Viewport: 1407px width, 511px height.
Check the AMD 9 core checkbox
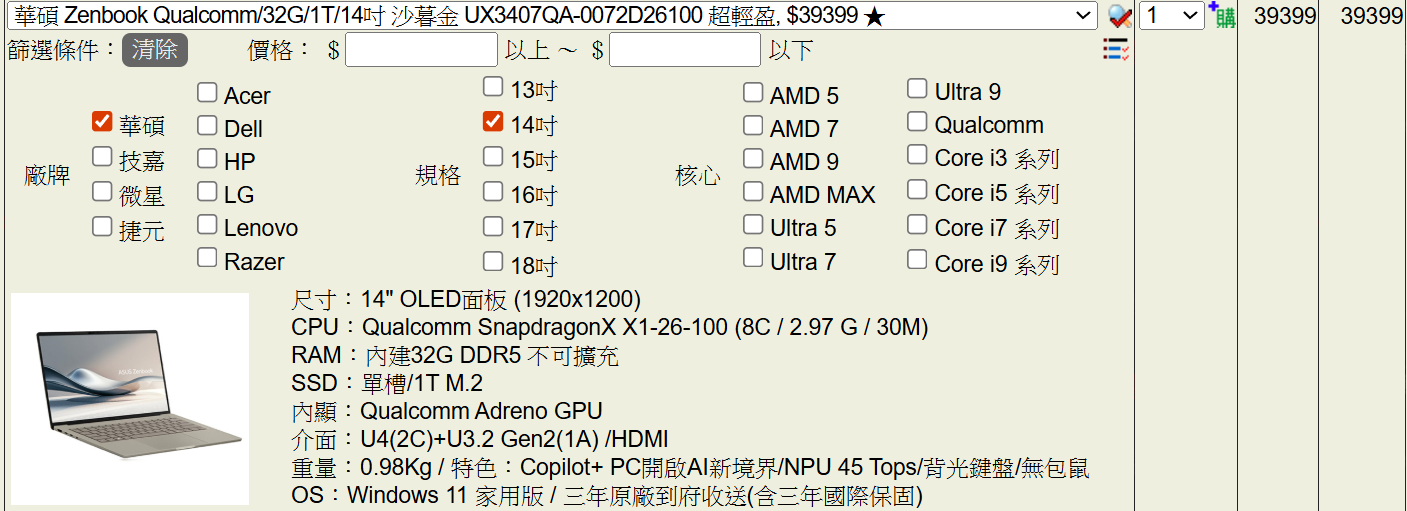coord(753,159)
